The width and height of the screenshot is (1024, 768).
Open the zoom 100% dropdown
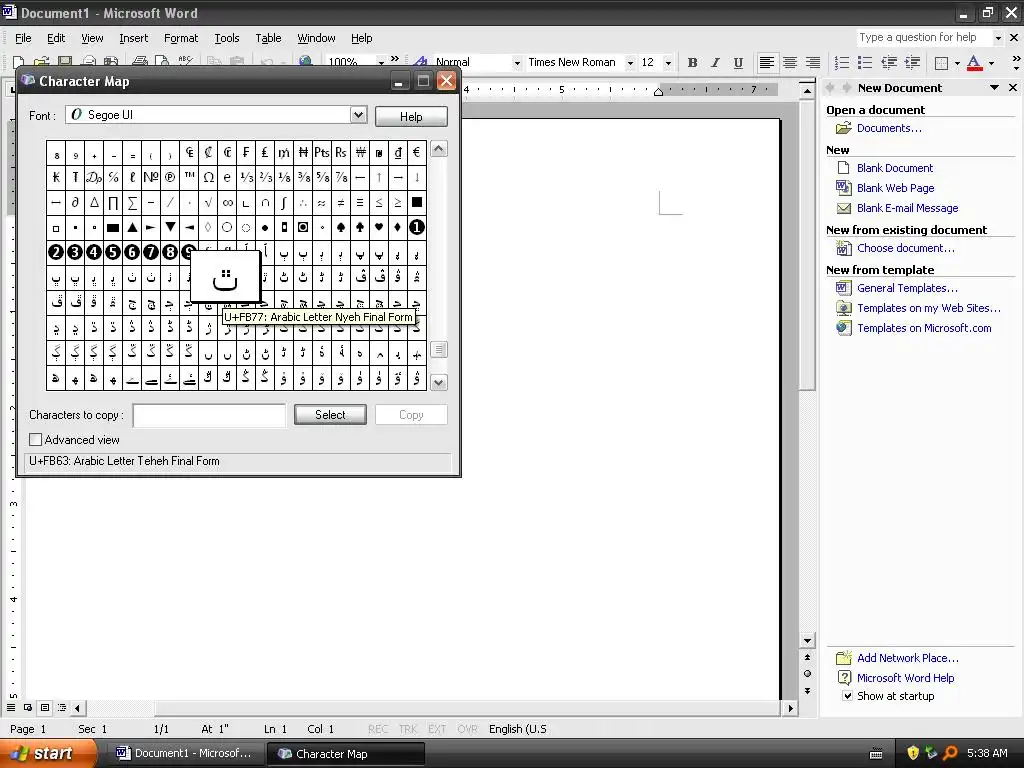tap(381, 63)
